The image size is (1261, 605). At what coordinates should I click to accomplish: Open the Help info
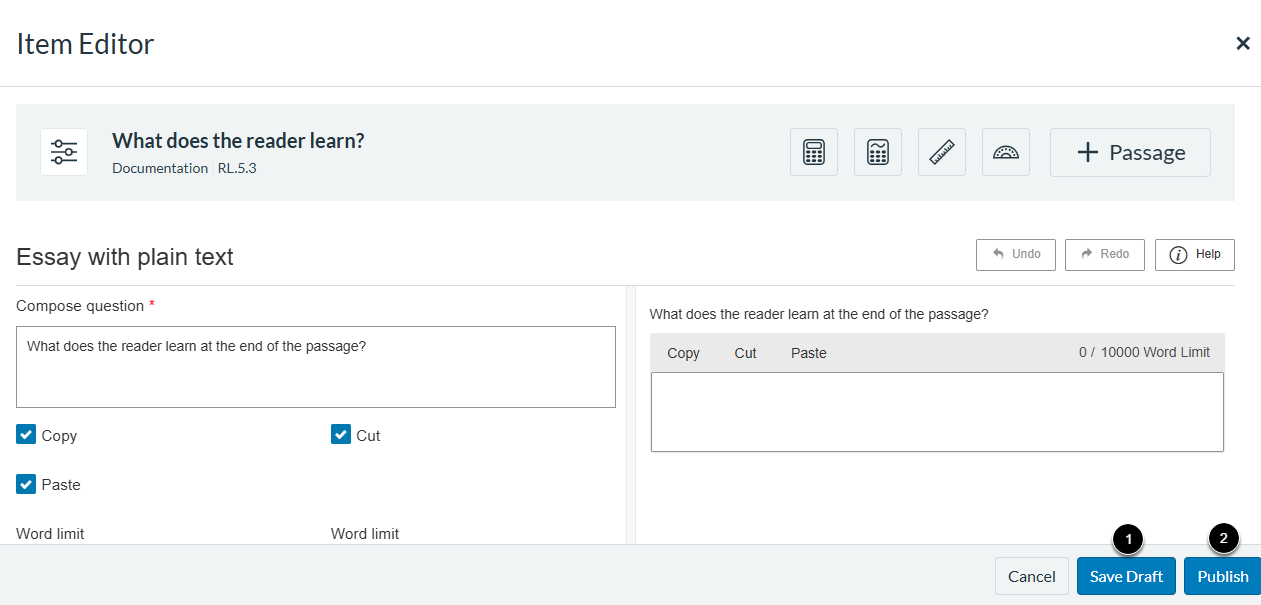(1194, 254)
